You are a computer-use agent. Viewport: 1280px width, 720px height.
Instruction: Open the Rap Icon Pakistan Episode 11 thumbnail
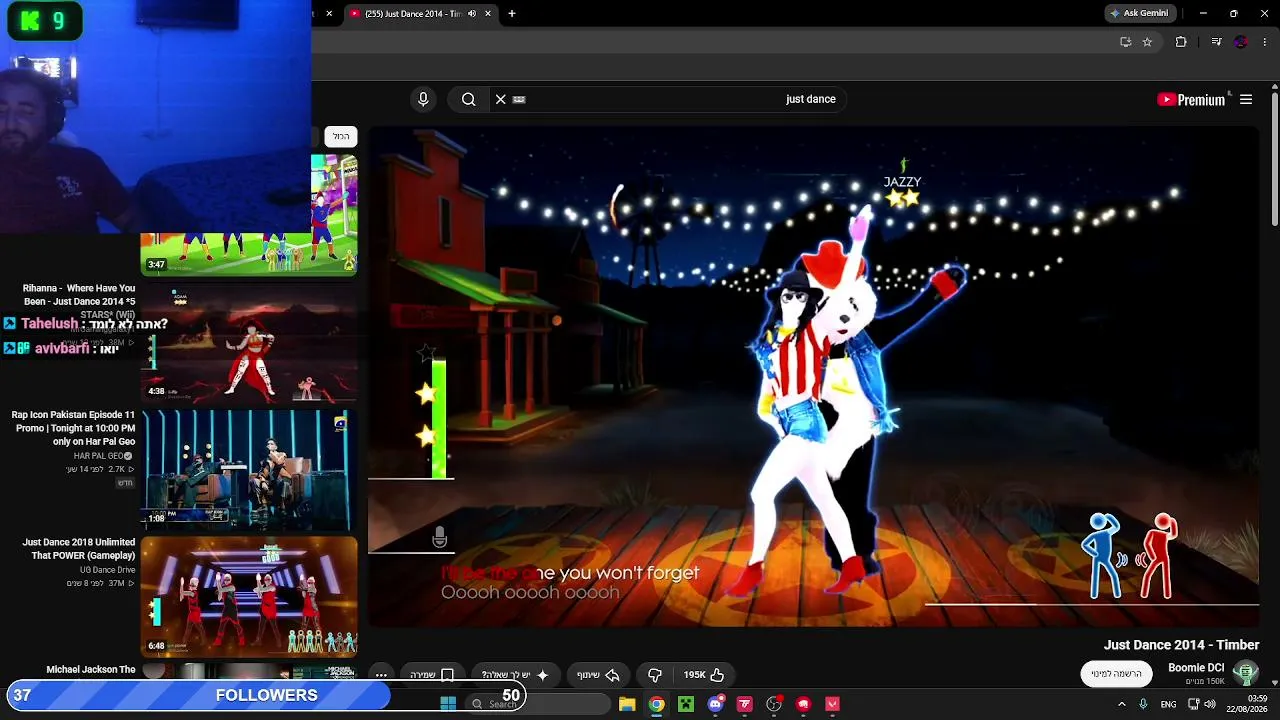pos(249,470)
